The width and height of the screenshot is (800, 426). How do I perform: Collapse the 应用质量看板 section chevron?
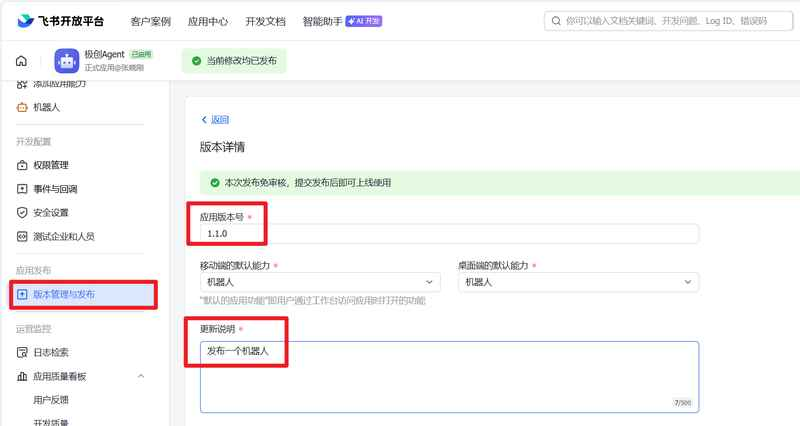pyautogui.click(x=141, y=377)
